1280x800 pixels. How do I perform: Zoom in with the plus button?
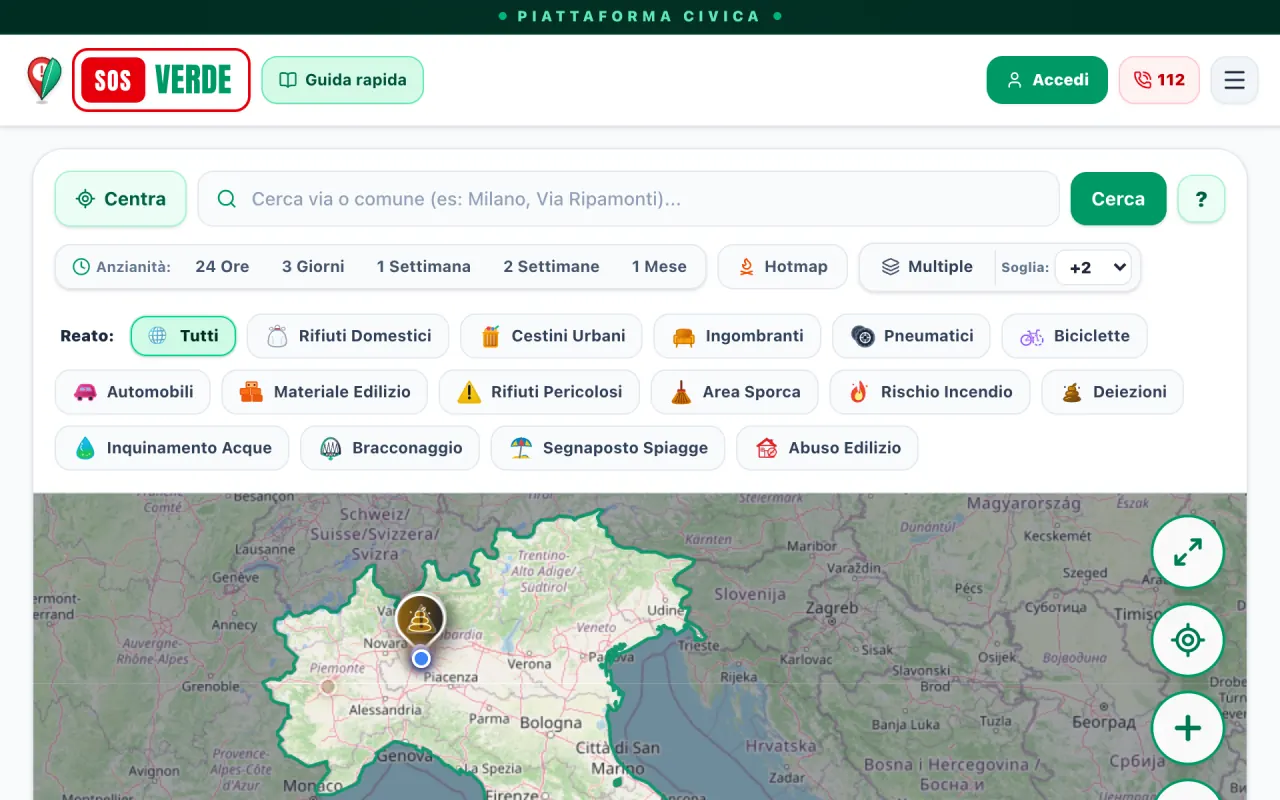pyautogui.click(x=1188, y=728)
